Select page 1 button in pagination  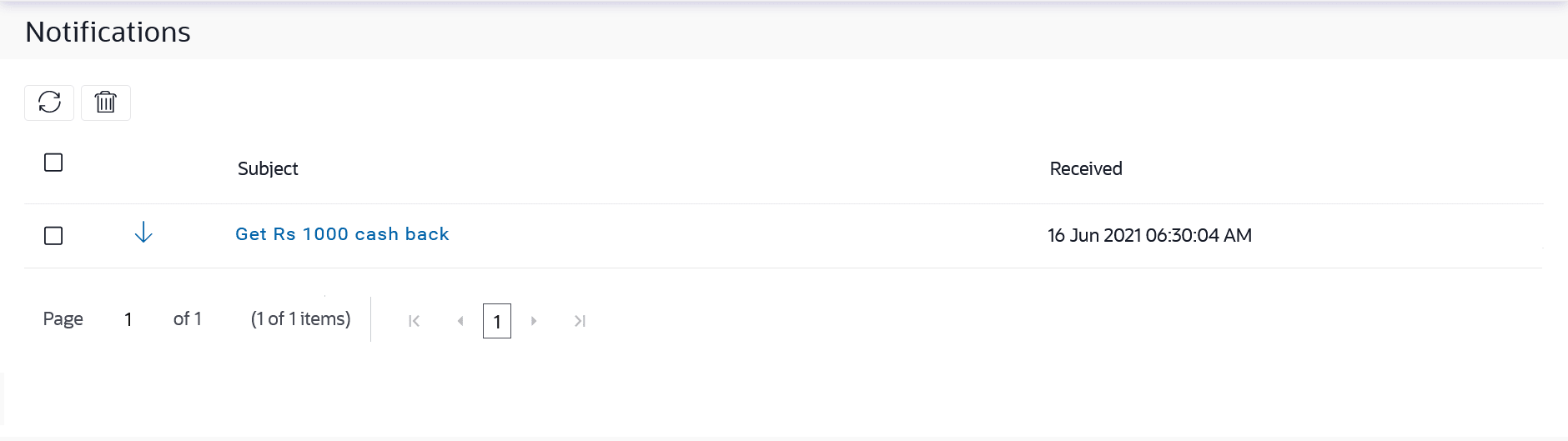pyautogui.click(x=497, y=321)
